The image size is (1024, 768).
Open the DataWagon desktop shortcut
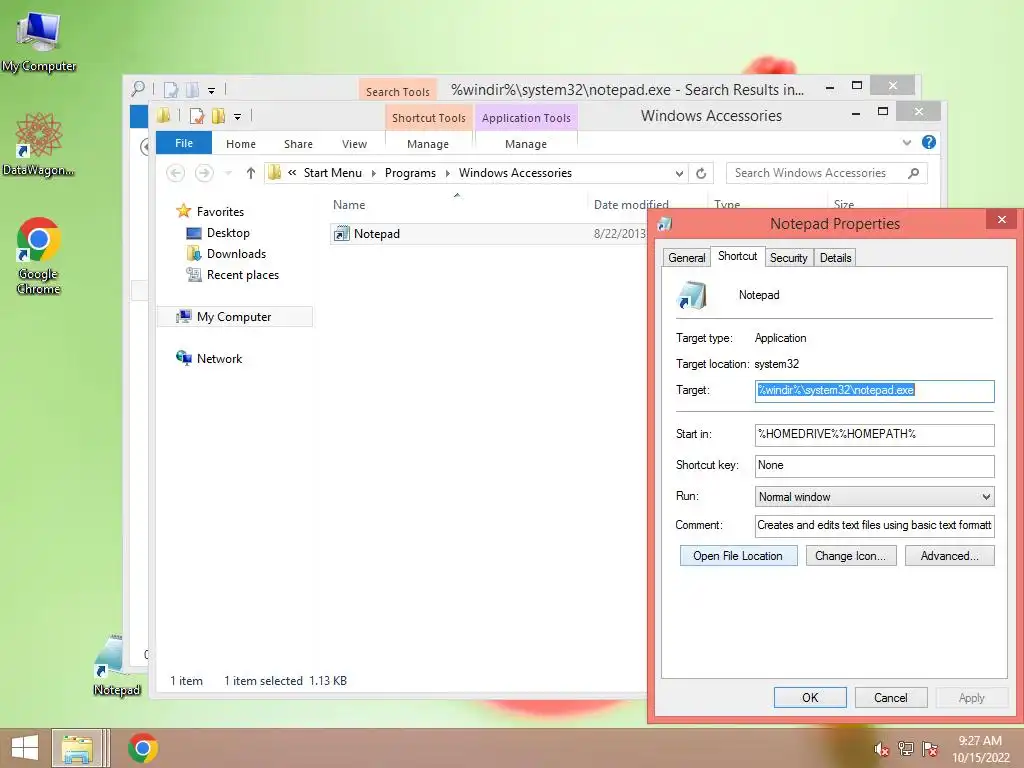[39, 144]
